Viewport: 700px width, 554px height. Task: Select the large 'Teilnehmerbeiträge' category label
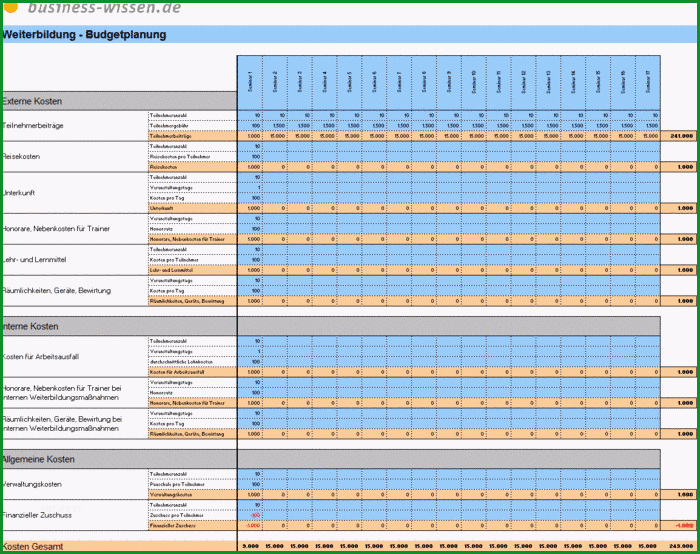(x=33, y=125)
